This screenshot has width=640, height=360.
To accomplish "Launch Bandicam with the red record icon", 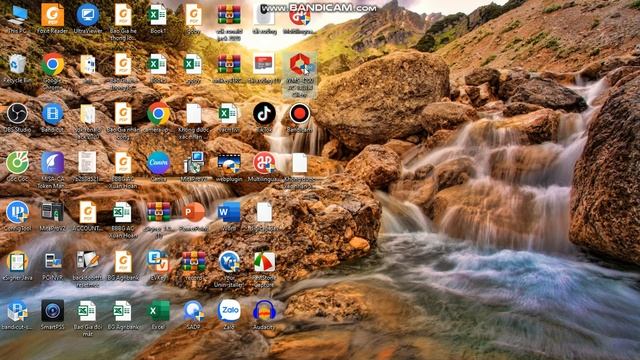I will (x=300, y=118).
